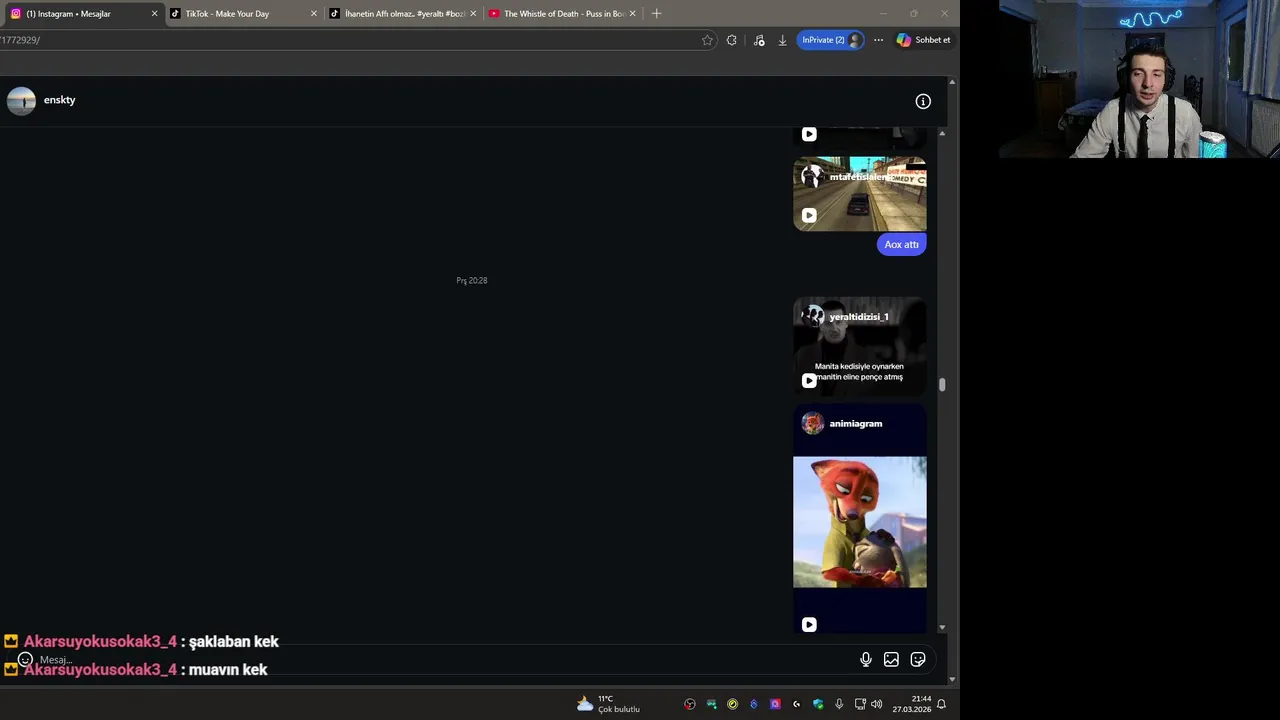
Task: Click the yellow circle tray icon
Action: click(x=732, y=704)
